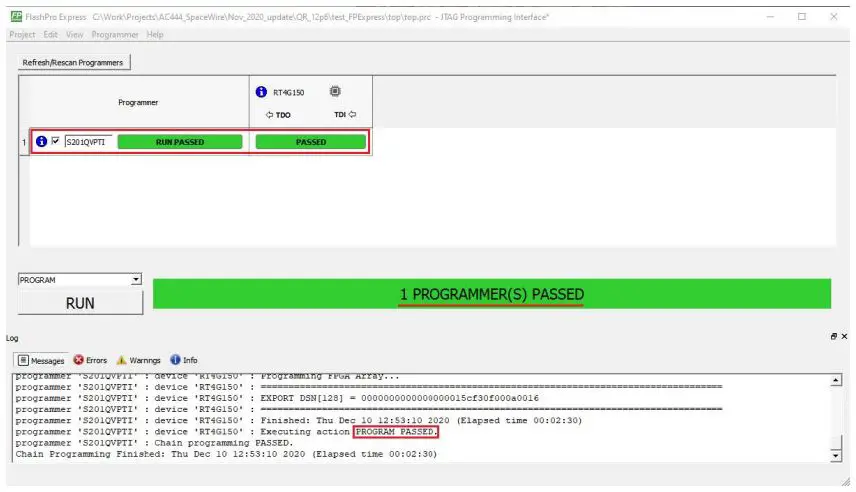Viewport: 856px width, 492px height.
Task: Open the PROGRAM action dropdown
Action: 80,280
